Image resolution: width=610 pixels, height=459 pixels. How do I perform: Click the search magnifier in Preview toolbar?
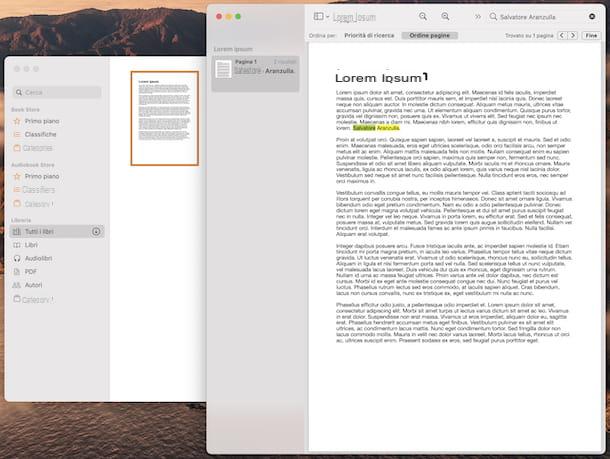pyautogui.click(x=493, y=17)
